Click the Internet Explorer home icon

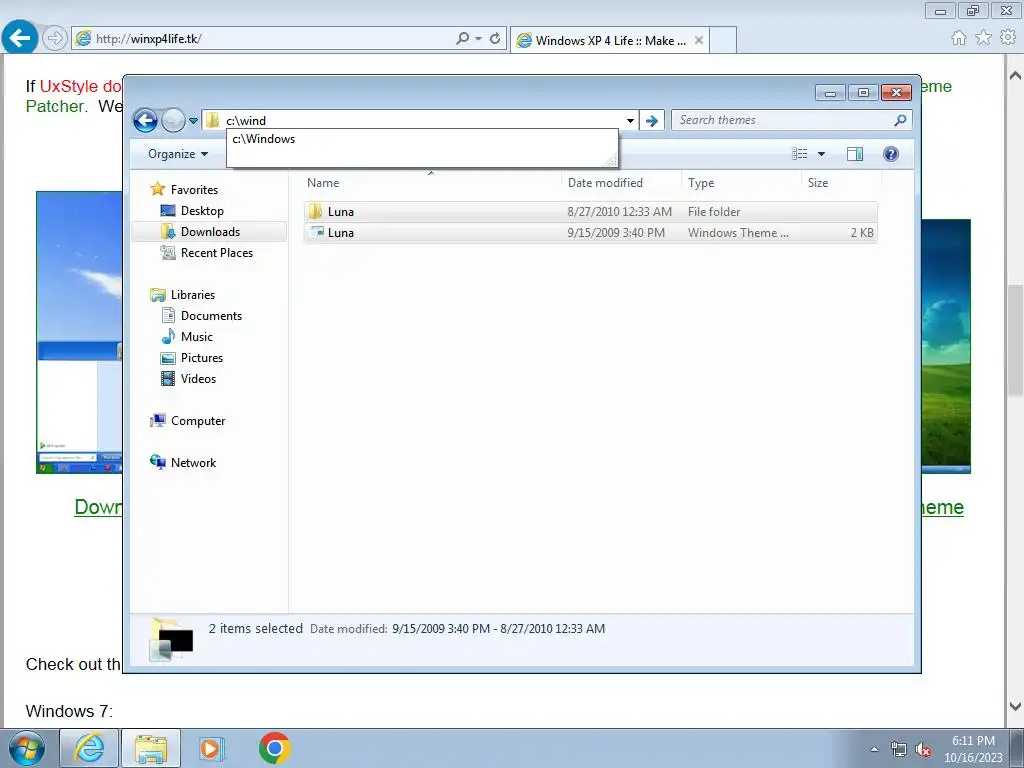(x=959, y=38)
